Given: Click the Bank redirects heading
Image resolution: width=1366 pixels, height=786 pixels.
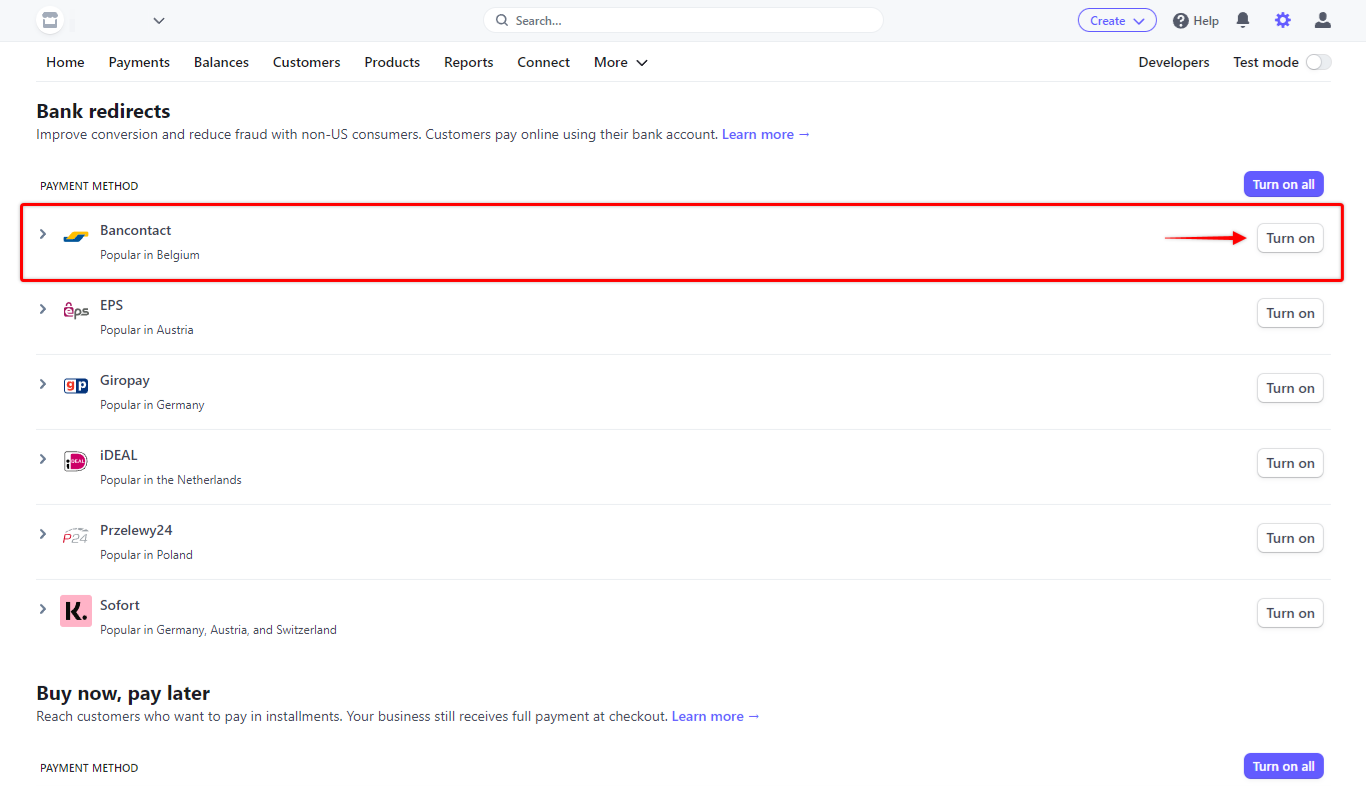Looking at the screenshot, I should tap(103, 111).
